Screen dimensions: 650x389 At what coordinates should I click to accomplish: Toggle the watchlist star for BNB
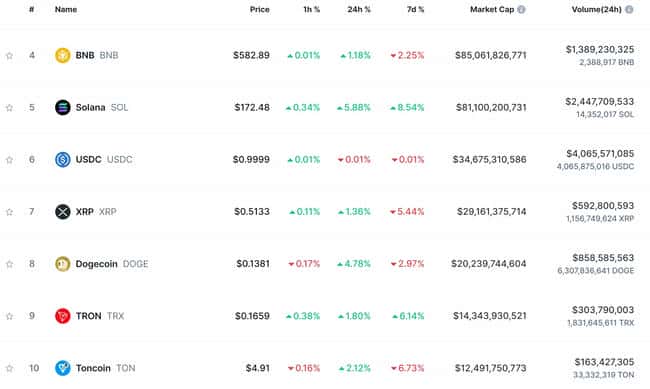(9, 56)
